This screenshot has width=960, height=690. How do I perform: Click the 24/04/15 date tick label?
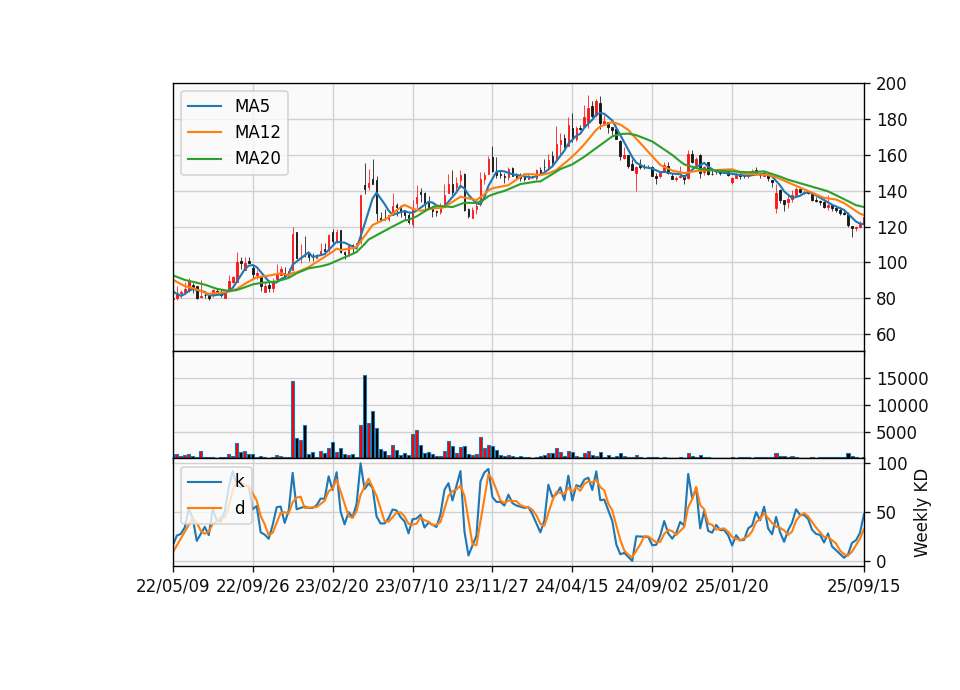click(572, 586)
